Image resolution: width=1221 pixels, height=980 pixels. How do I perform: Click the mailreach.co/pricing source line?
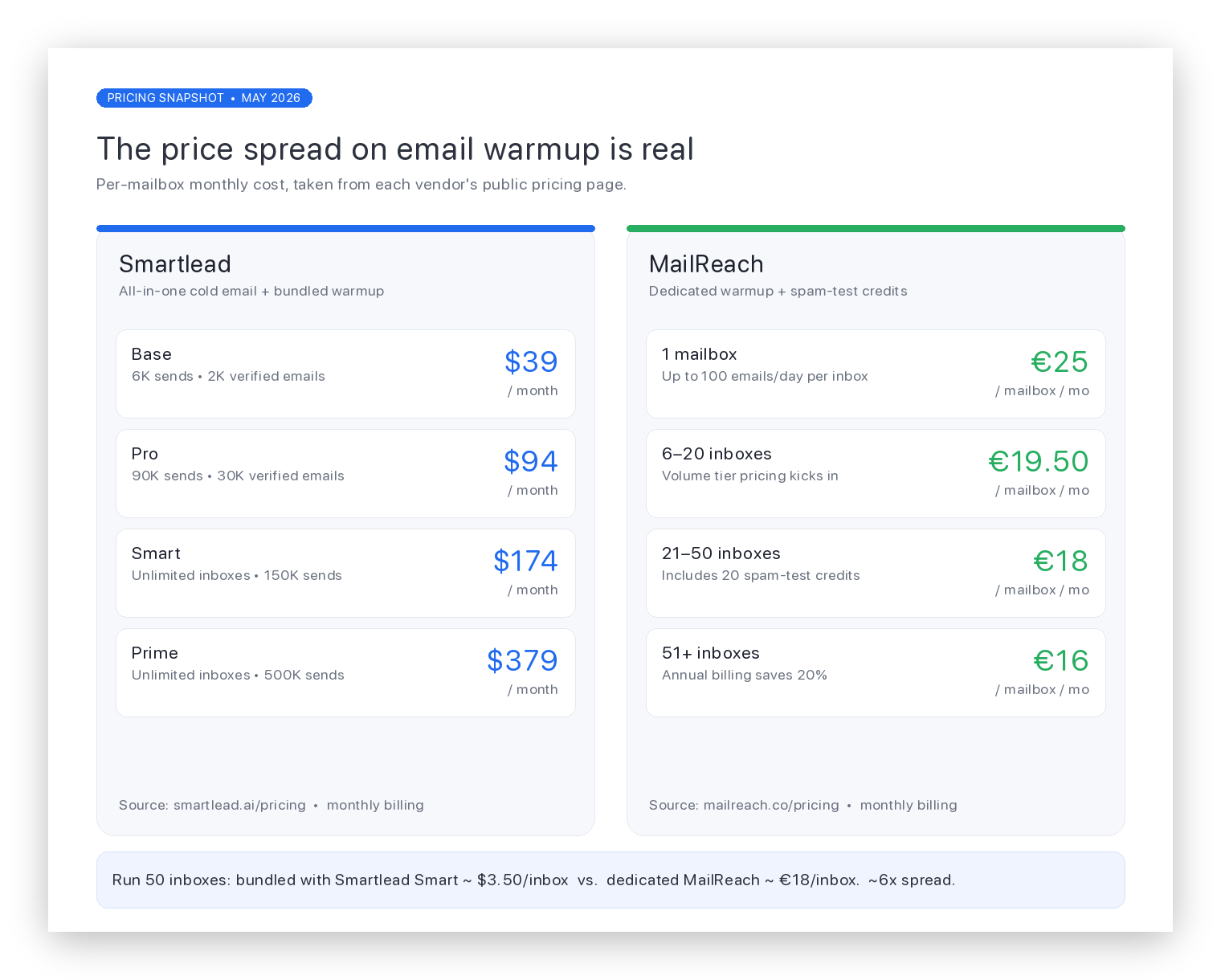click(803, 805)
